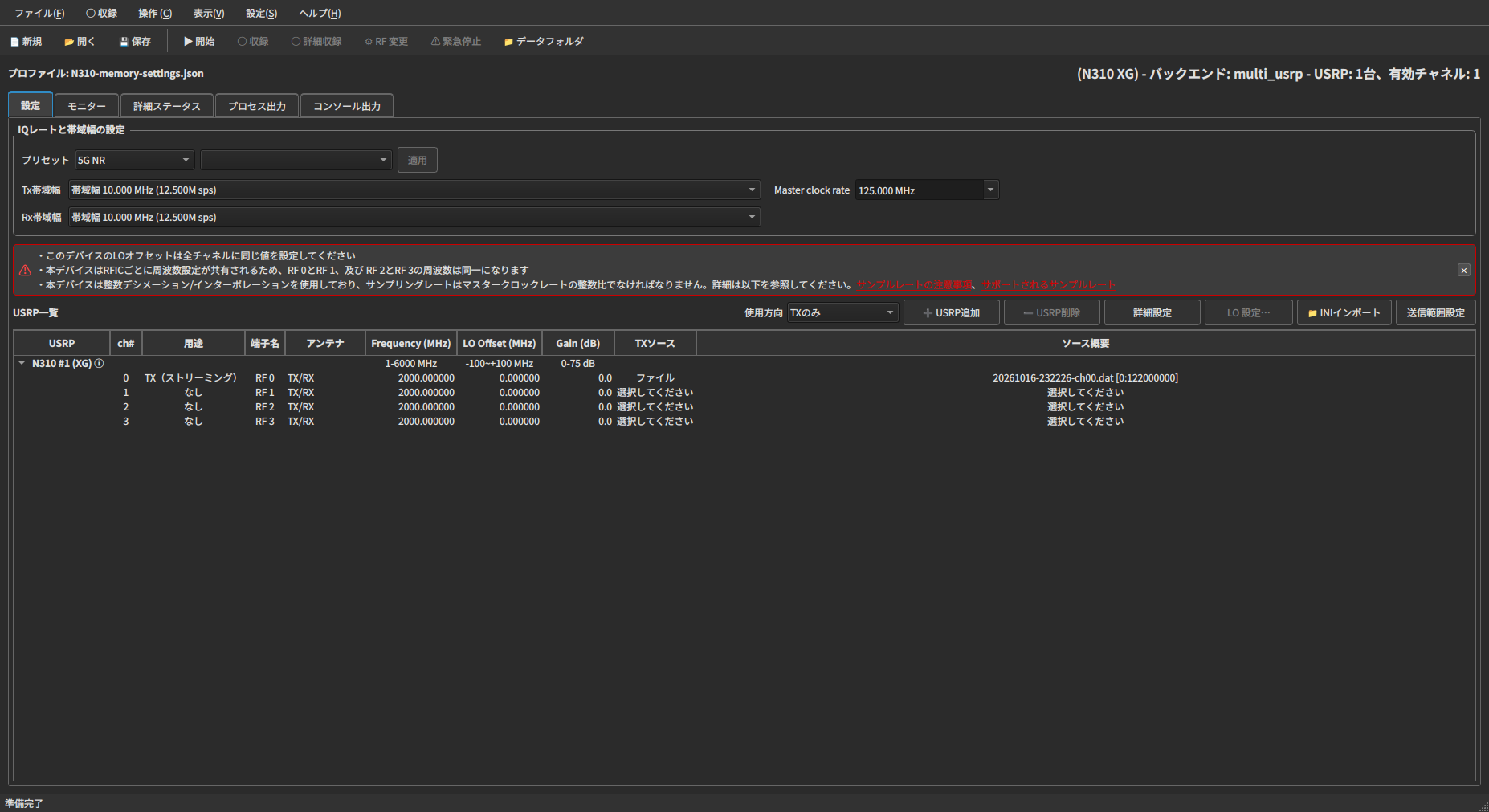Image resolution: width=1489 pixels, height=812 pixels.
Task: Click channel 0 TXソース ファイル cell
Action: point(655,378)
